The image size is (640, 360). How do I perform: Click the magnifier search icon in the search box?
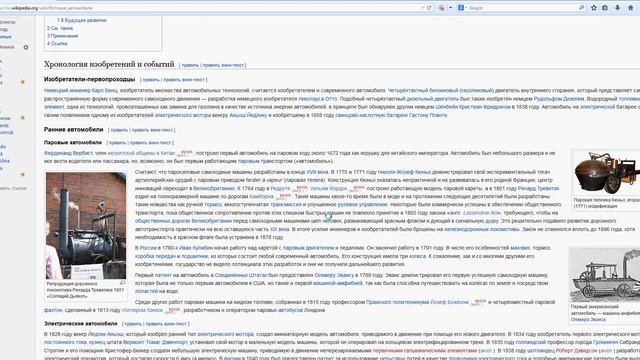point(582,8)
